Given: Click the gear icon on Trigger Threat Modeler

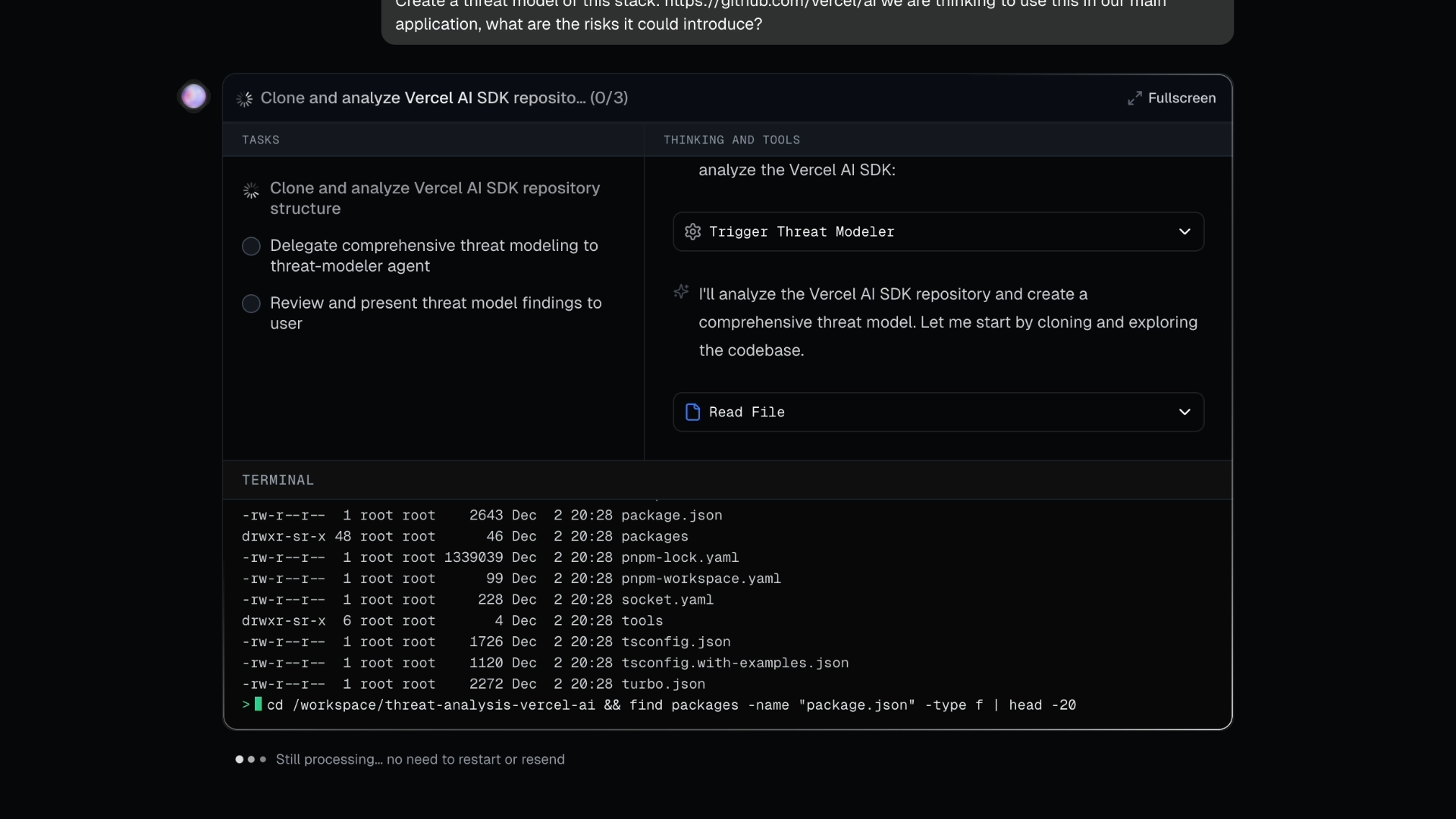Looking at the screenshot, I should [692, 232].
